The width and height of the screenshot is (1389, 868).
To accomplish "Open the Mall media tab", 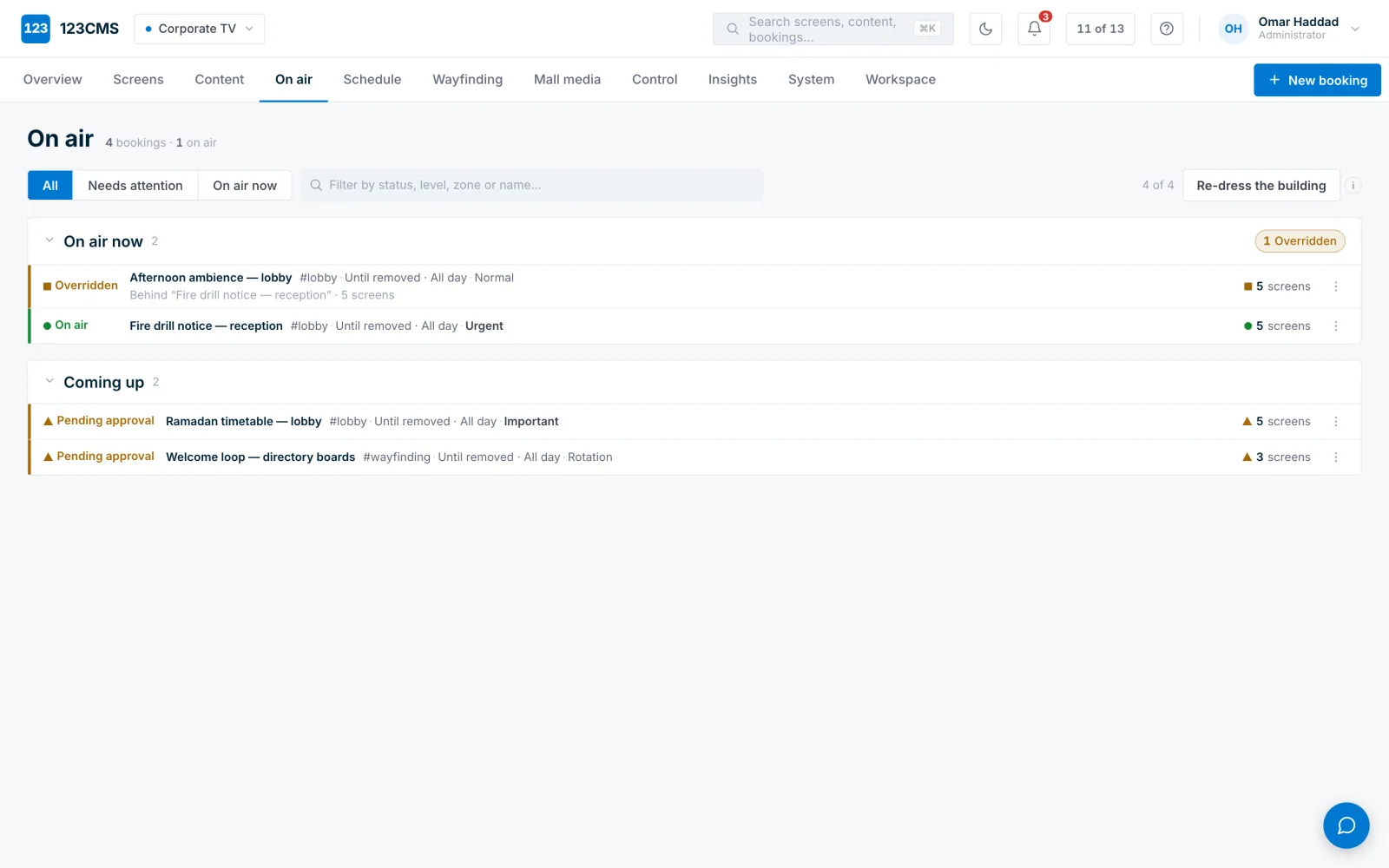I will pyautogui.click(x=567, y=80).
